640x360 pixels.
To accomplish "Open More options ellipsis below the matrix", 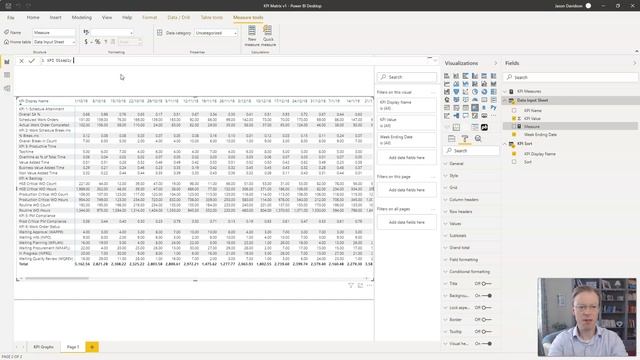I will [369, 286].
